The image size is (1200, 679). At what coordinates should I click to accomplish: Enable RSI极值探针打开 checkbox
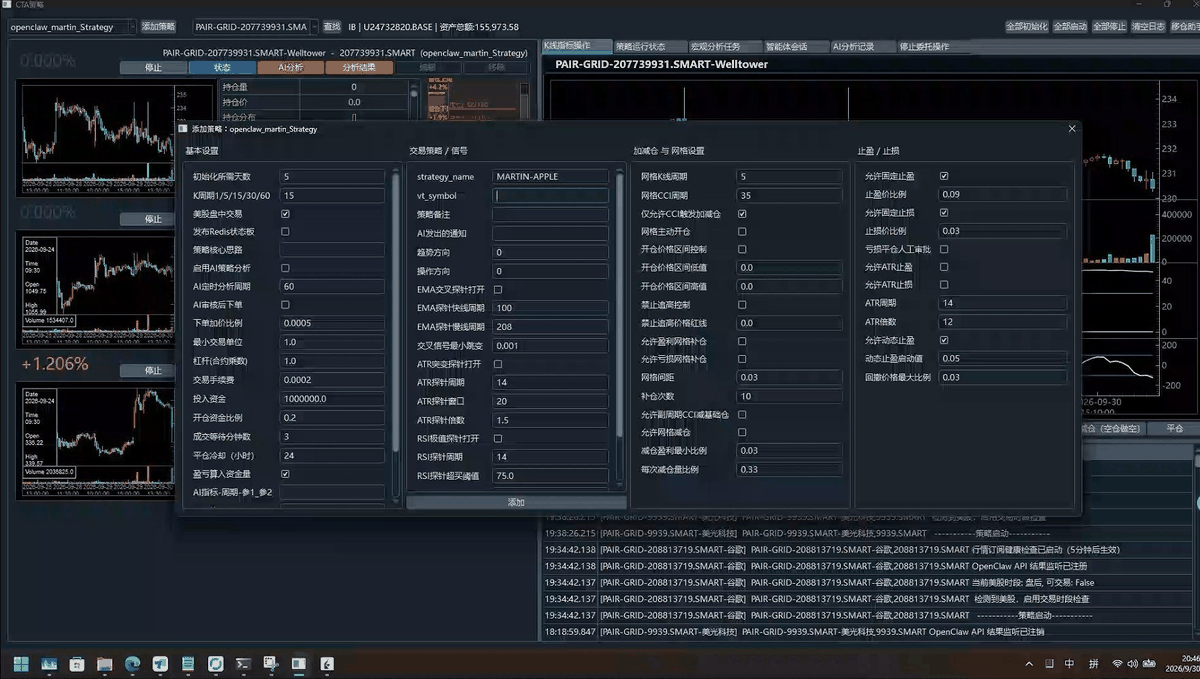498,438
